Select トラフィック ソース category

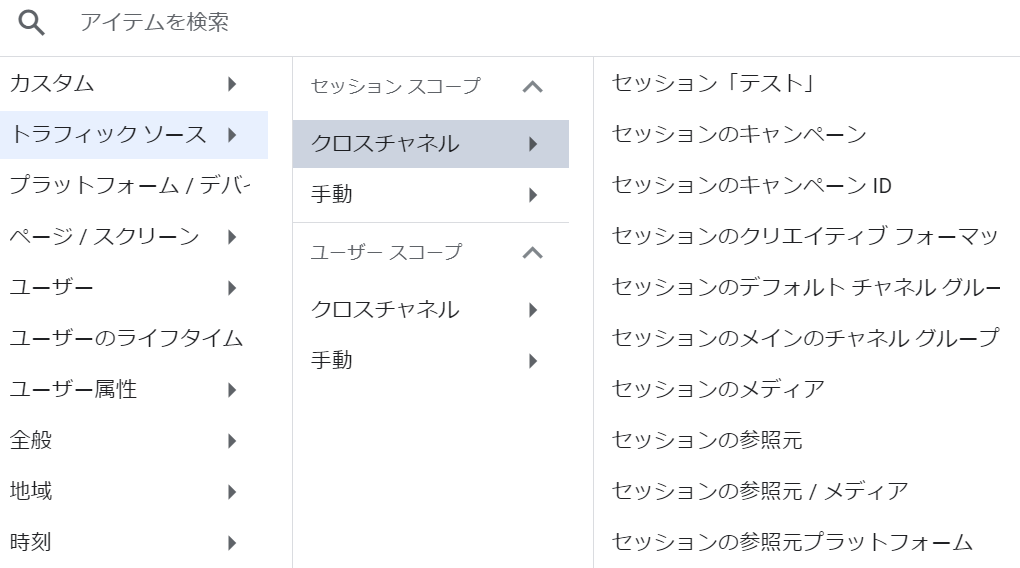[x=134, y=135]
